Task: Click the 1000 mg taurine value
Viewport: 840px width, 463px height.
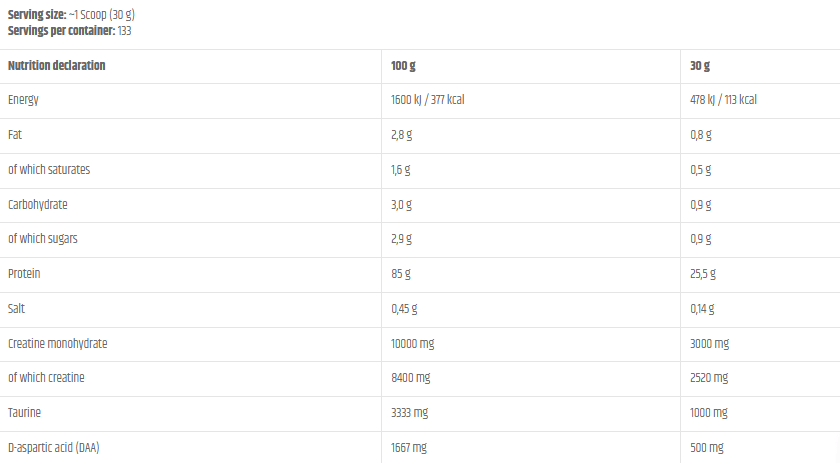Action: point(709,412)
